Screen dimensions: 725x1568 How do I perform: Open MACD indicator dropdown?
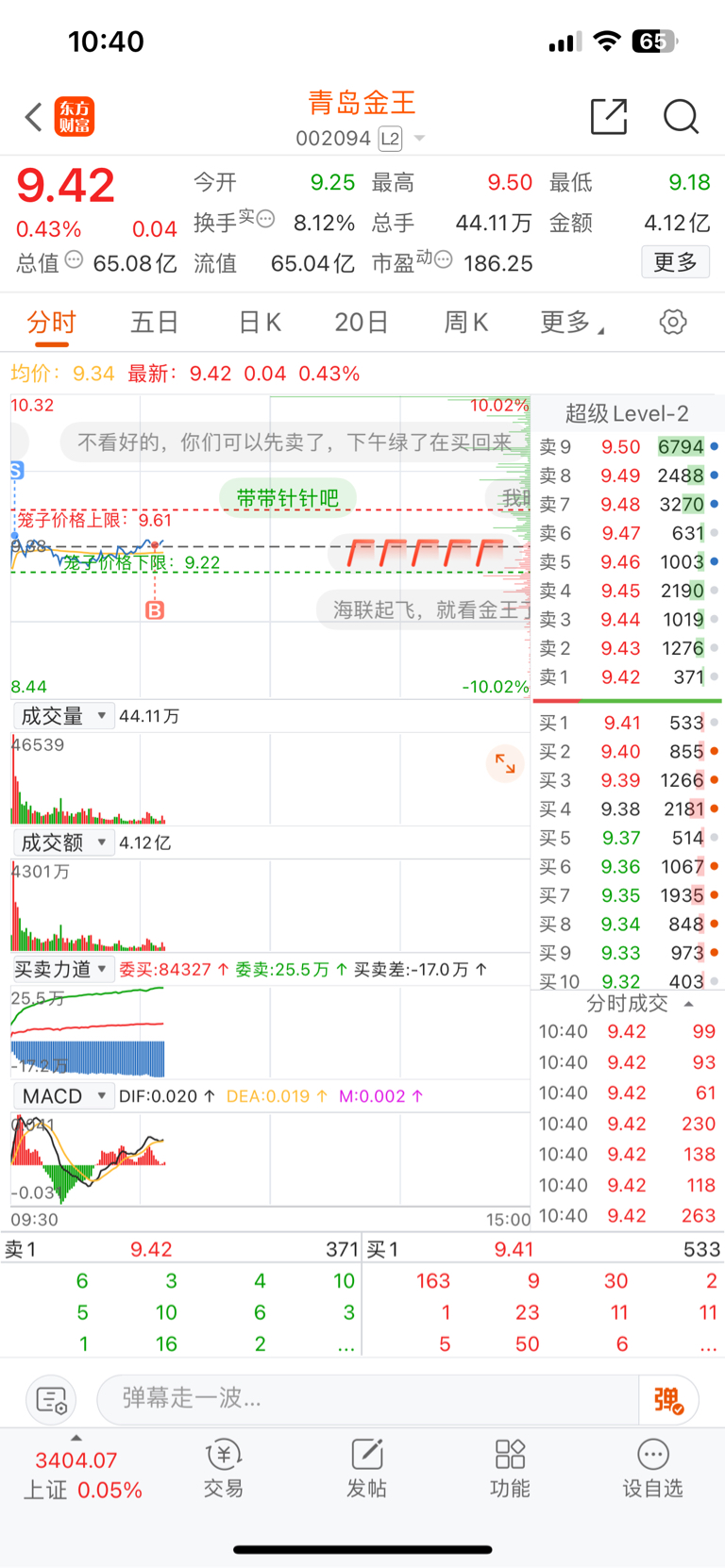click(x=63, y=1096)
